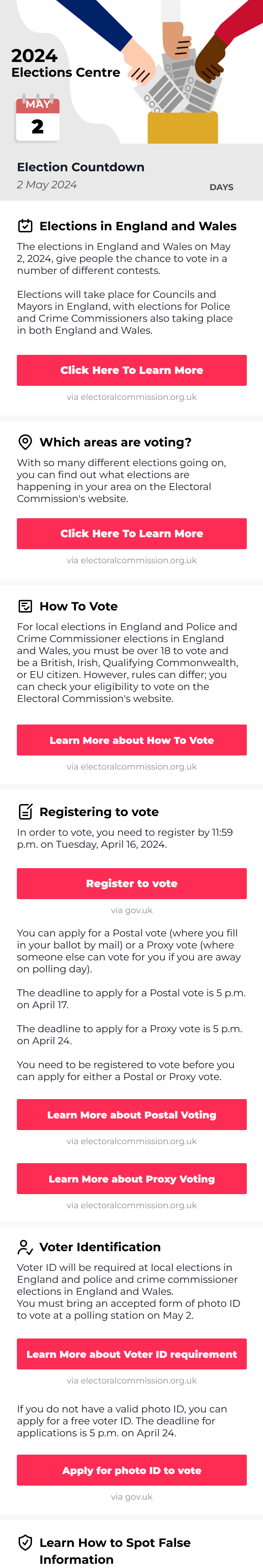Click the person-check icon beside Voter Identification
The image size is (263, 1568).
25,1247
